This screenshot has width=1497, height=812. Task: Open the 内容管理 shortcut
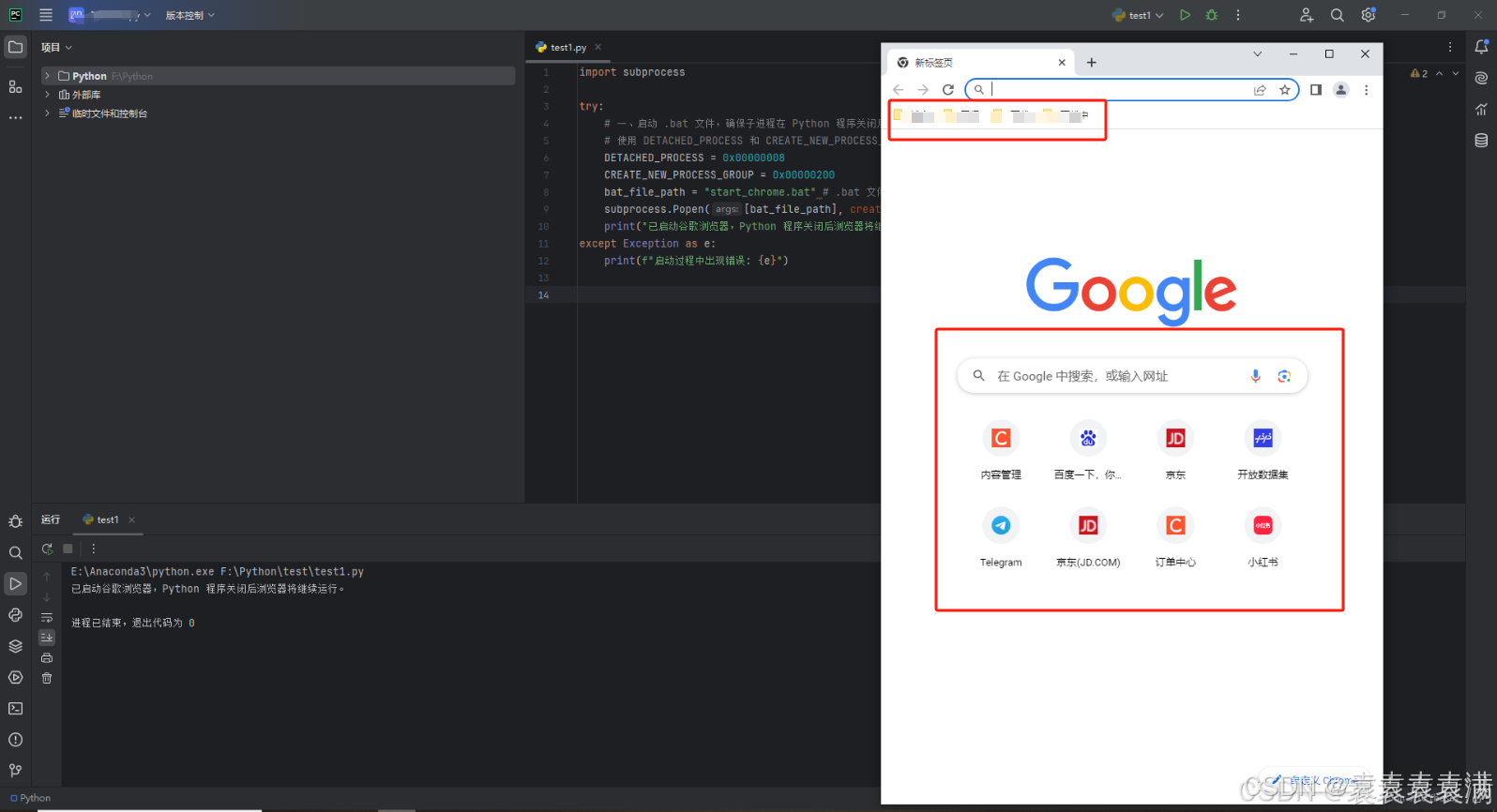point(1001,450)
